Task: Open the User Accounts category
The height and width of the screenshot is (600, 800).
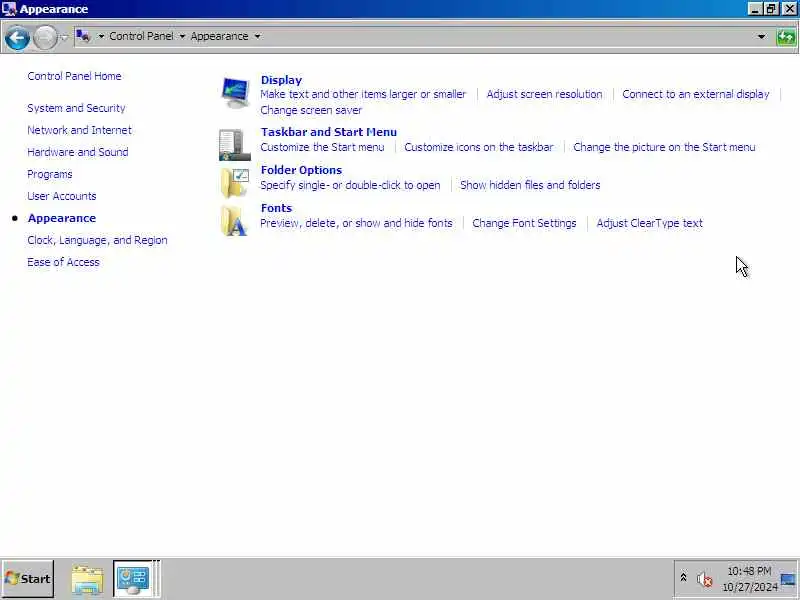Action: click(x=62, y=196)
